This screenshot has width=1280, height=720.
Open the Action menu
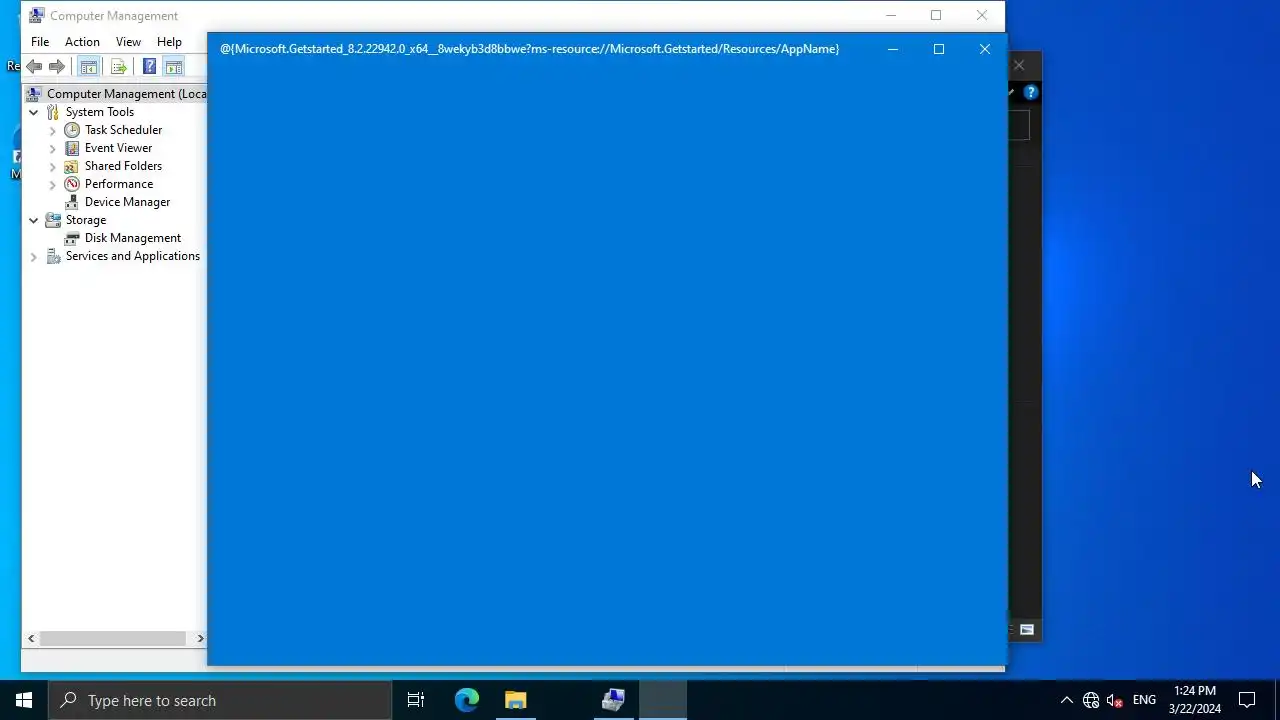82,42
